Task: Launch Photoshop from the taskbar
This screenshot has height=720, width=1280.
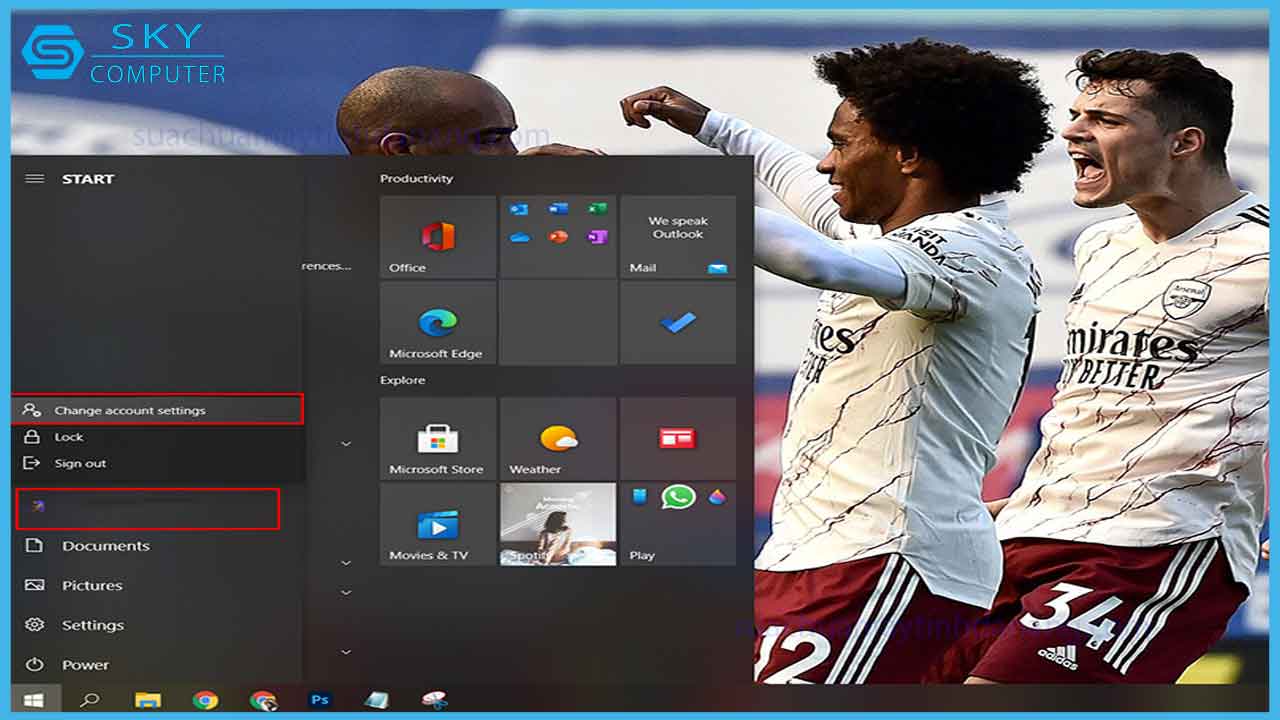Action: [319, 699]
